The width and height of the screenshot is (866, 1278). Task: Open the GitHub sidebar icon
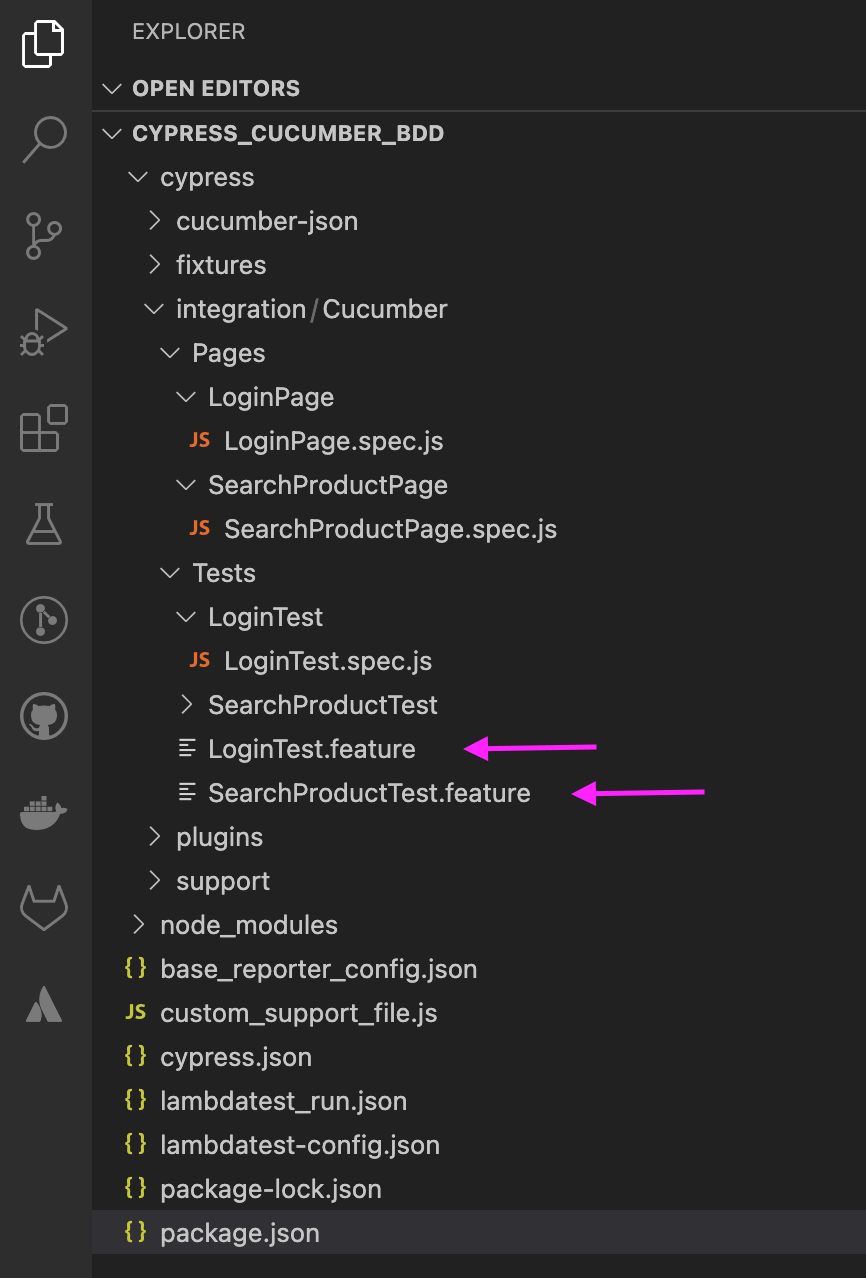pyautogui.click(x=43, y=716)
